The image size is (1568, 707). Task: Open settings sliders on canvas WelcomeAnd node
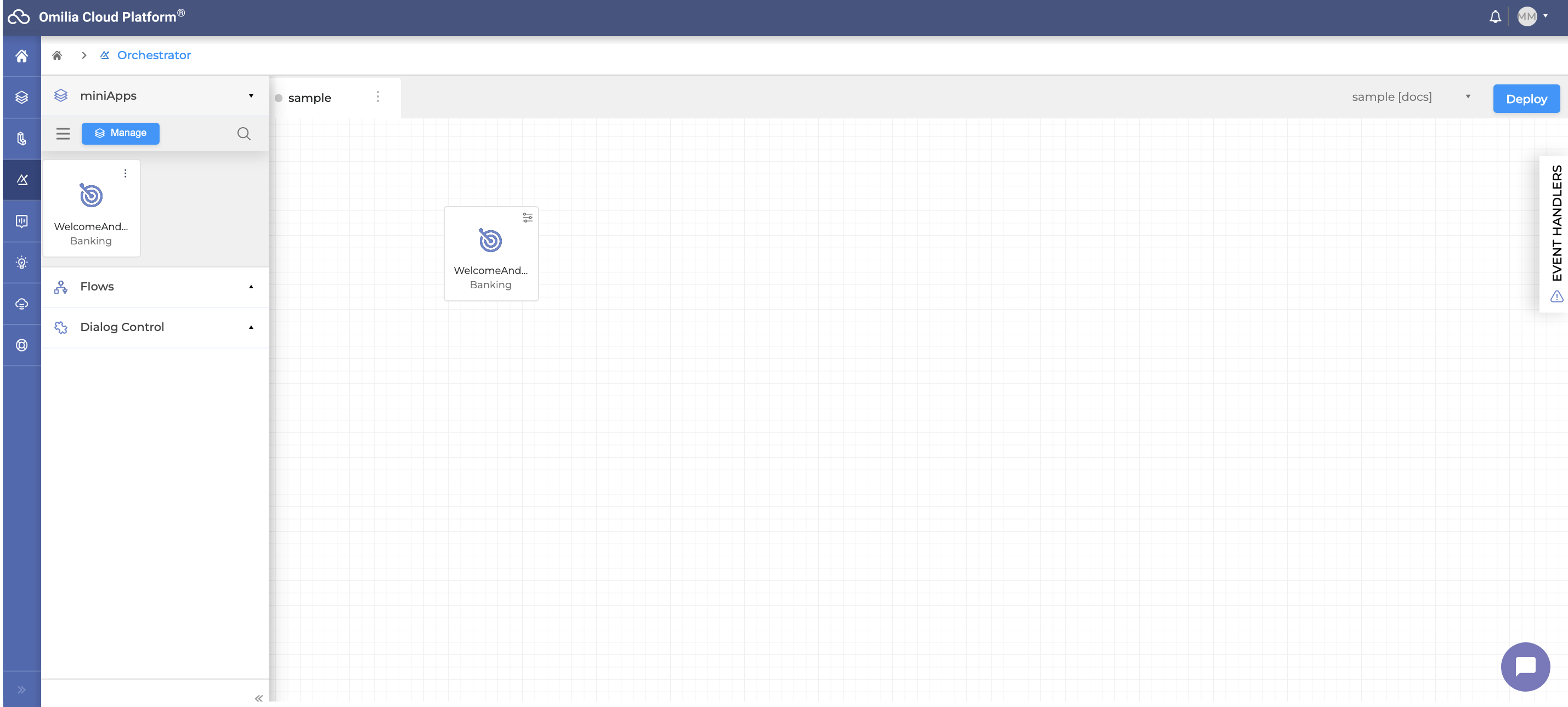pyautogui.click(x=527, y=217)
